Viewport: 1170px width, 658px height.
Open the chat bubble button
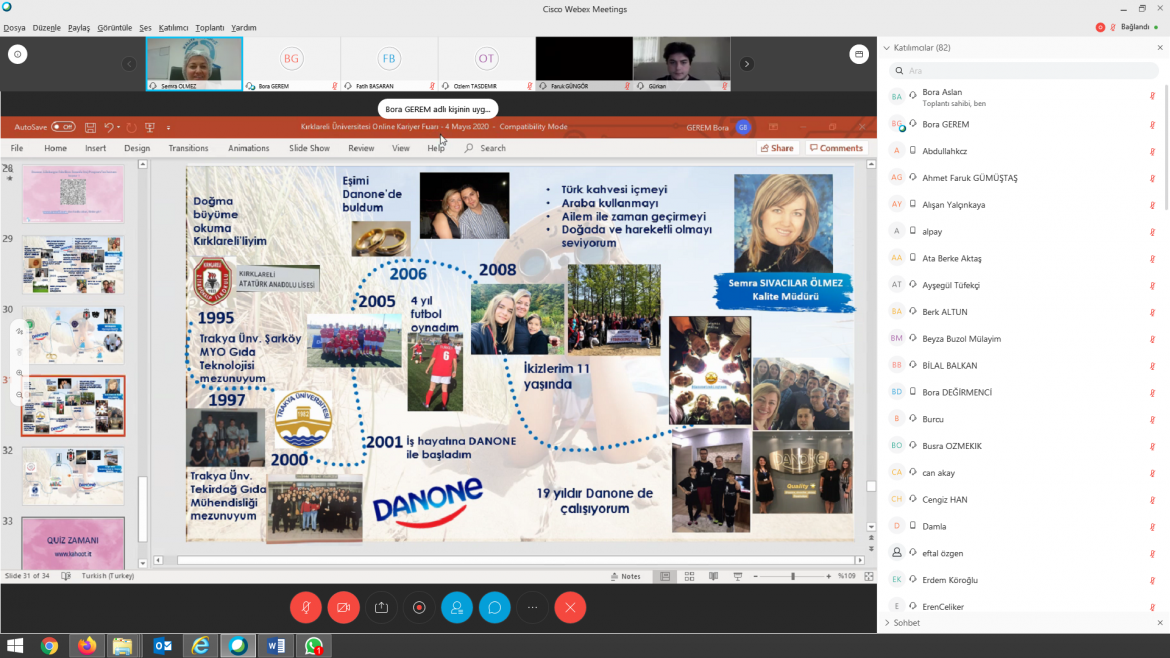(495, 607)
